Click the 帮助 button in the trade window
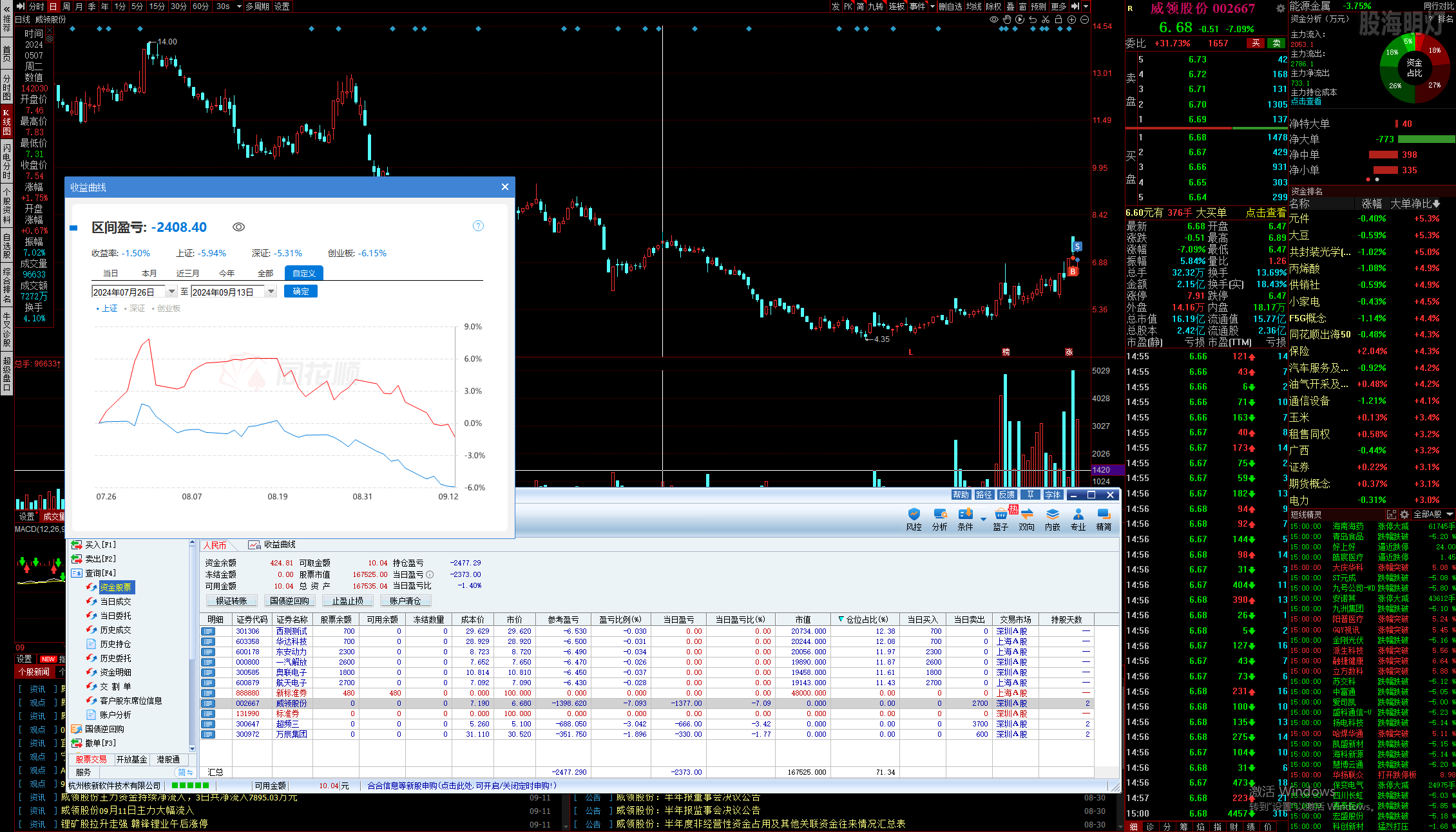1456x832 pixels. [961, 495]
